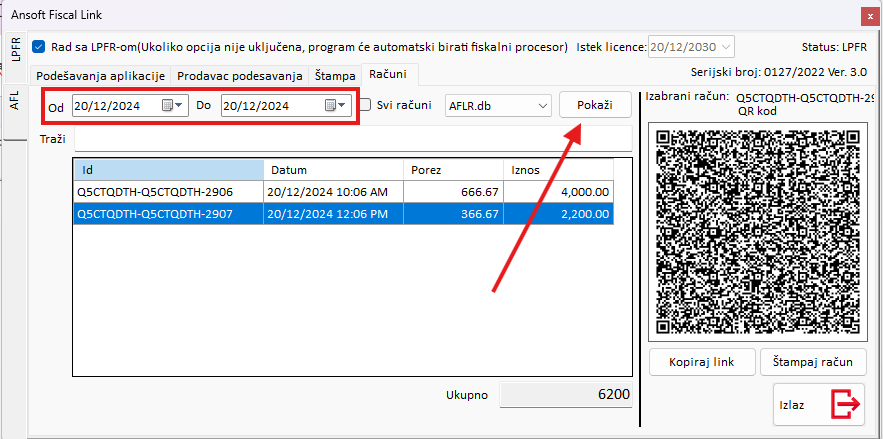883x439 pixels.
Task: Sort by the Datum column header
Action: pyautogui.click(x=333, y=170)
